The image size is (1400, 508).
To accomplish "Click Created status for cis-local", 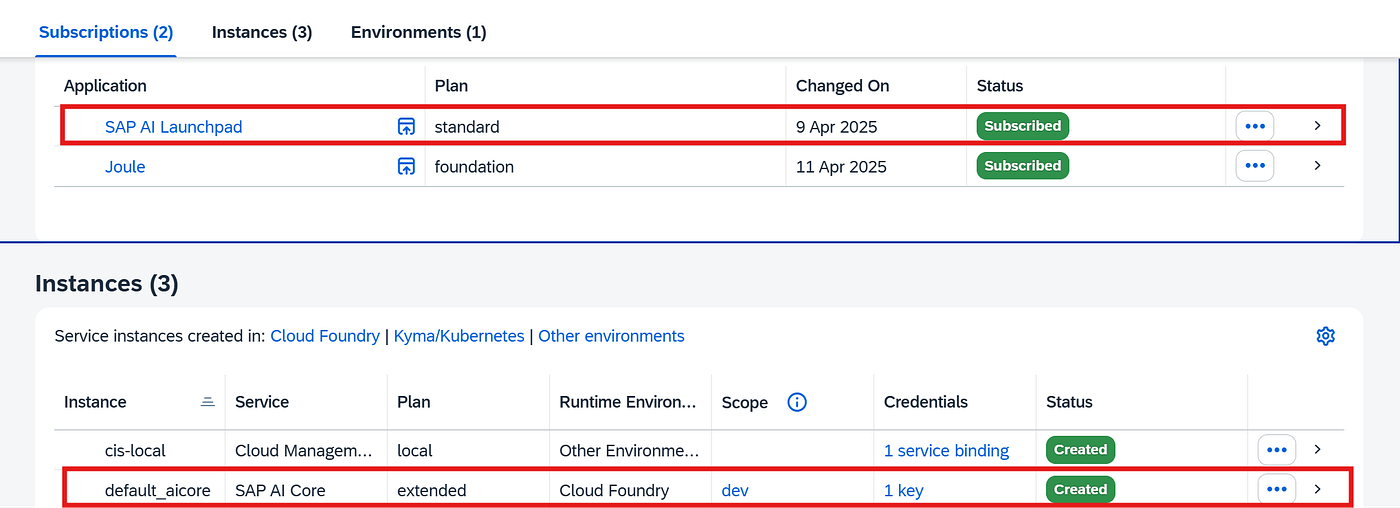I will tap(1080, 450).
